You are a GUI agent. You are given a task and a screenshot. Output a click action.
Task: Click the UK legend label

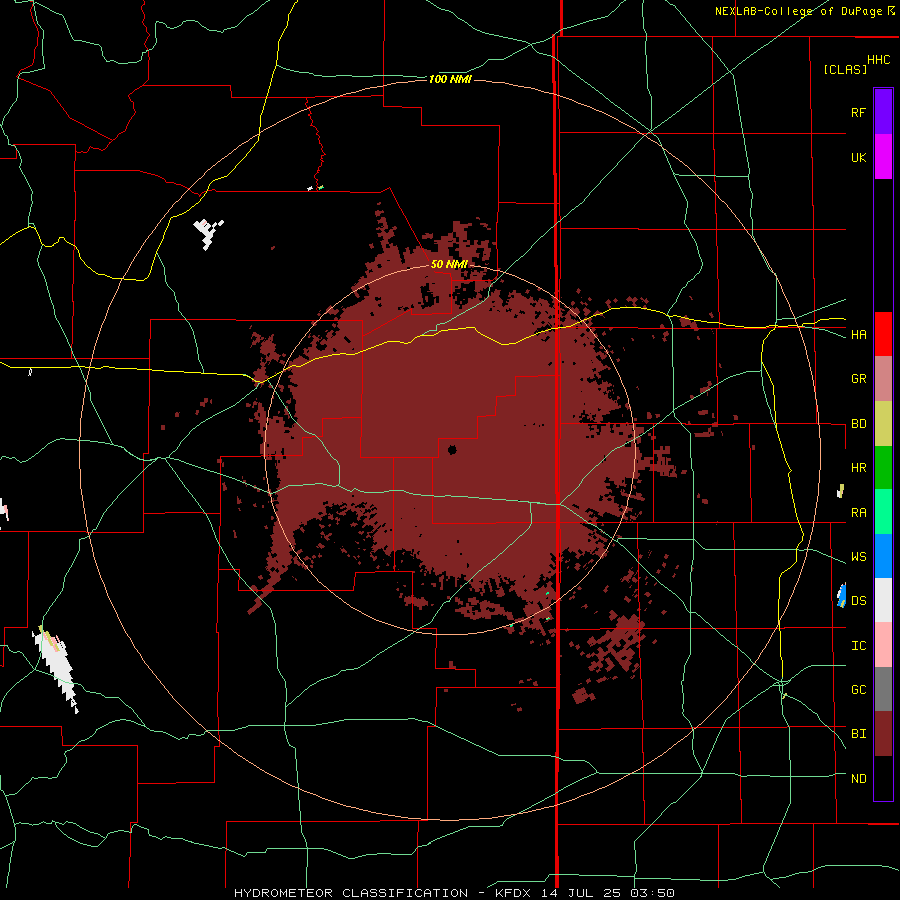pyautogui.click(x=858, y=157)
